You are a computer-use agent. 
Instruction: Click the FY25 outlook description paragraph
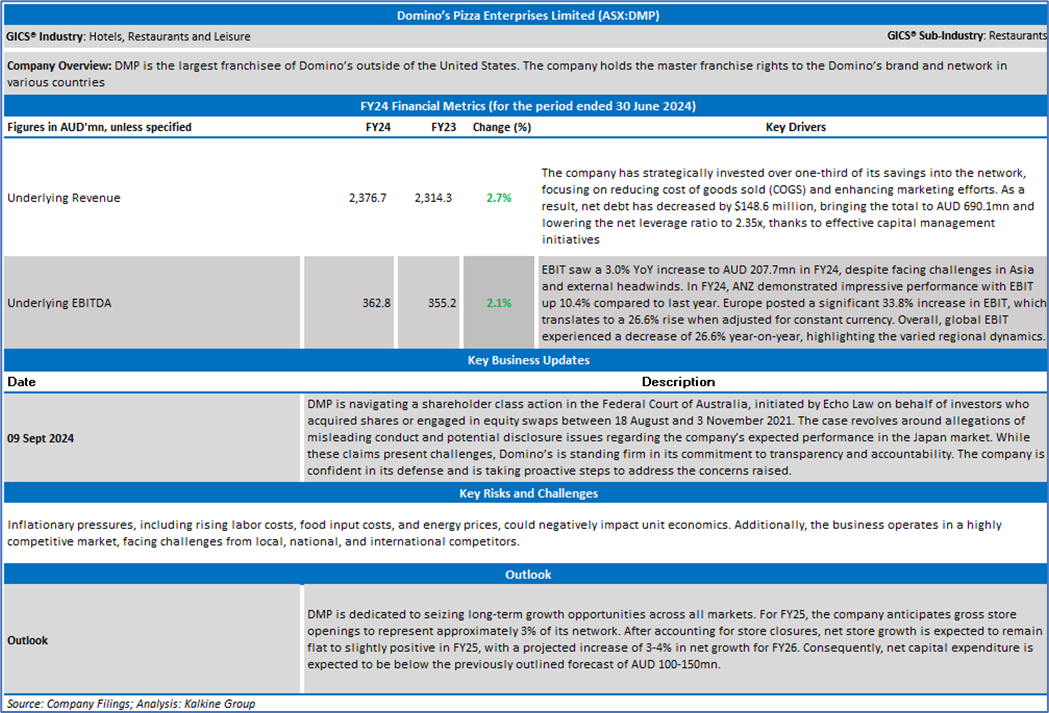coord(675,639)
